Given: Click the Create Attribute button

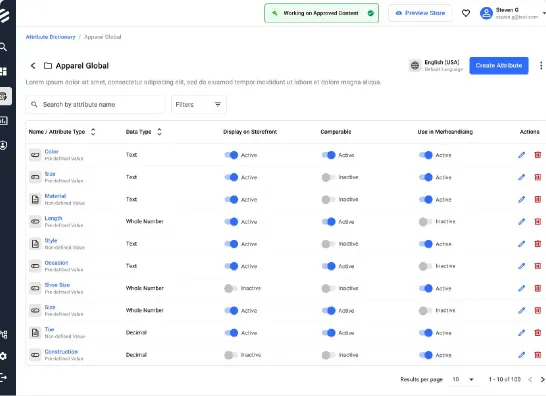Looking at the screenshot, I should coord(499,65).
